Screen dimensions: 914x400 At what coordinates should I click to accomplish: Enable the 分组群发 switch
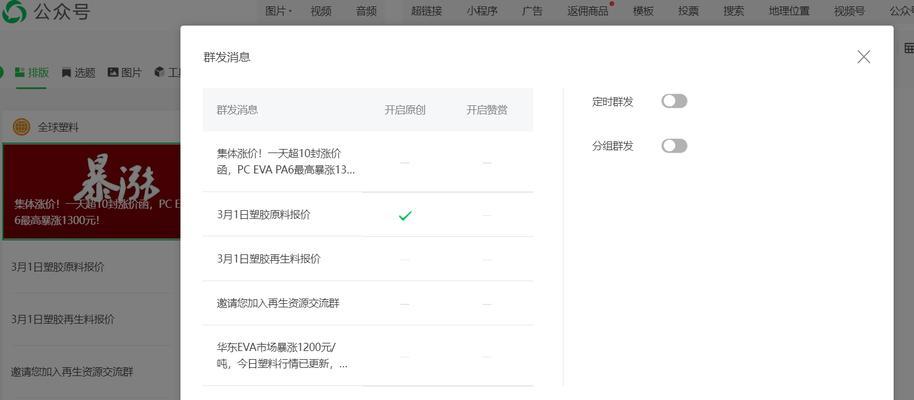[x=674, y=146]
